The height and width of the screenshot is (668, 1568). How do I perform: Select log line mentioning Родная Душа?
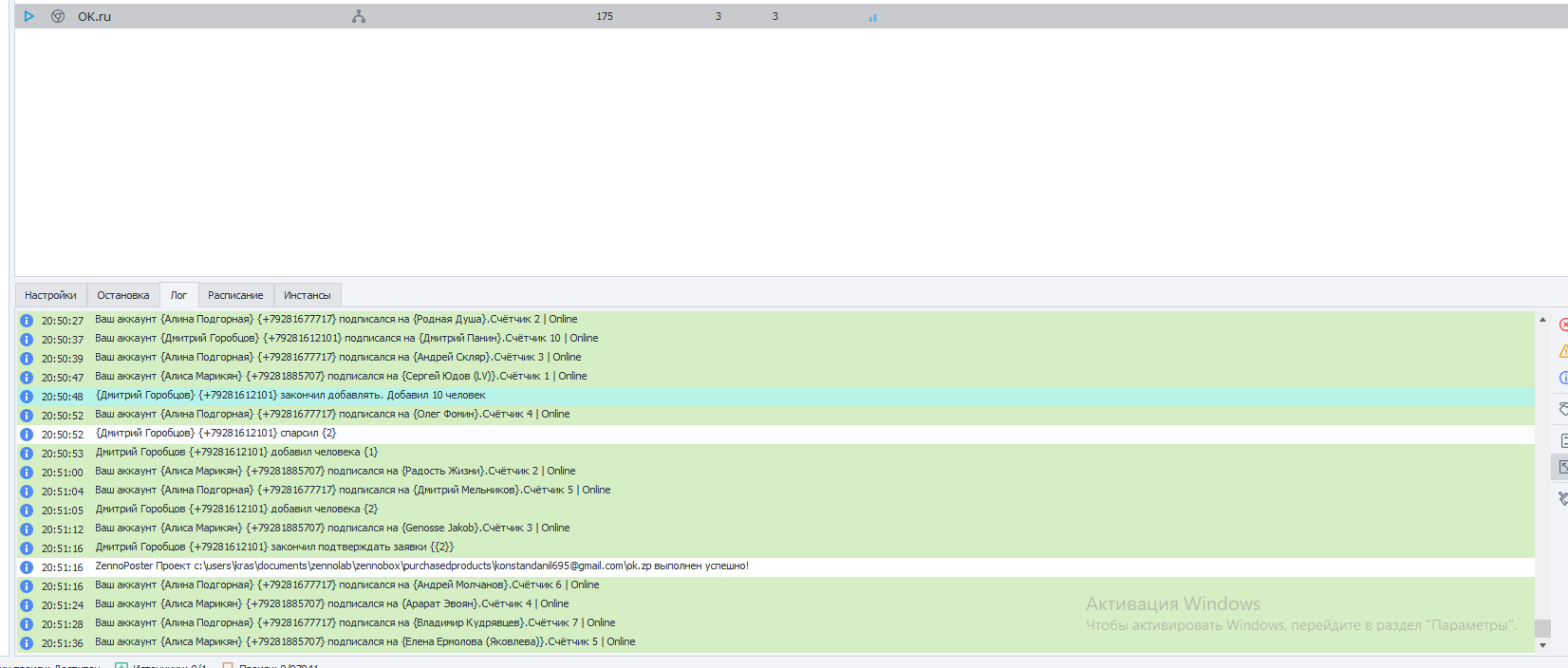pyautogui.click(x=775, y=320)
